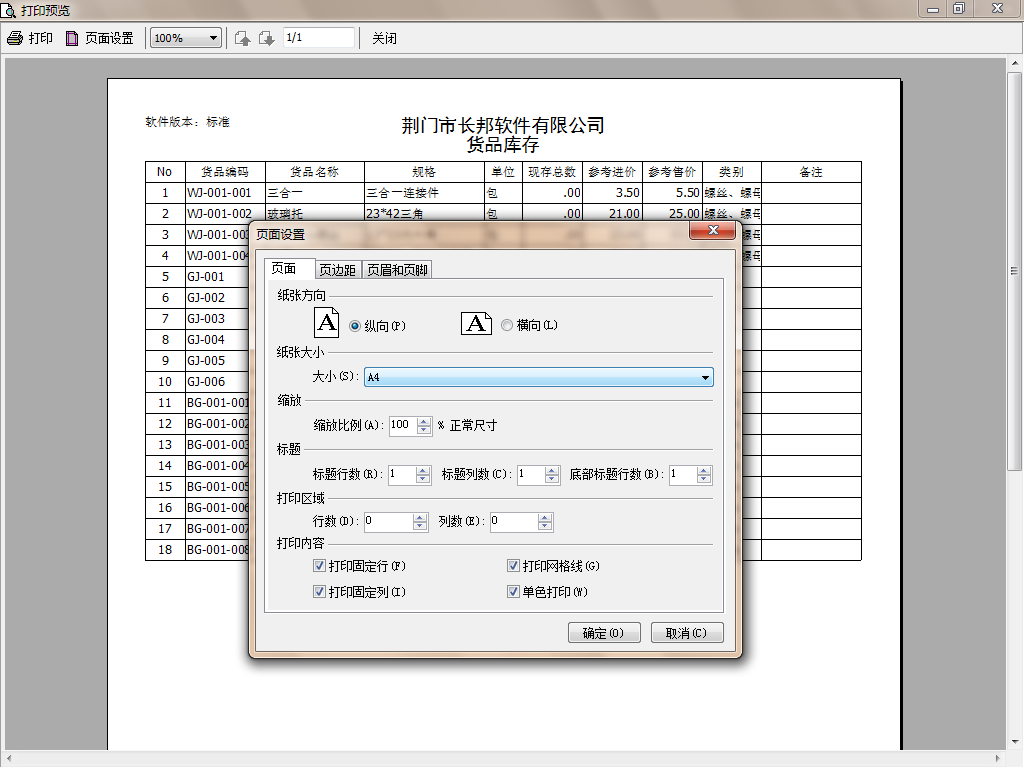Increase 缩放比例 value with up arrow
This screenshot has height=768, width=1024.
click(x=425, y=421)
